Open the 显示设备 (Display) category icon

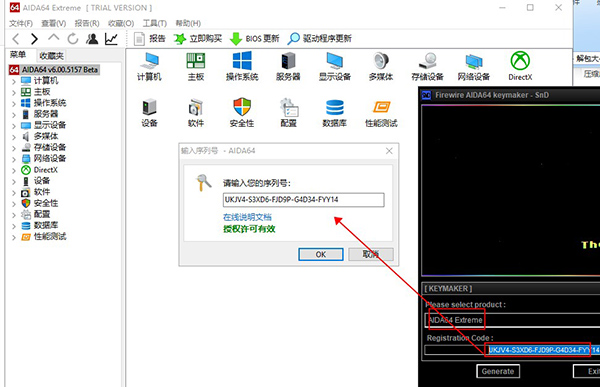click(x=335, y=67)
